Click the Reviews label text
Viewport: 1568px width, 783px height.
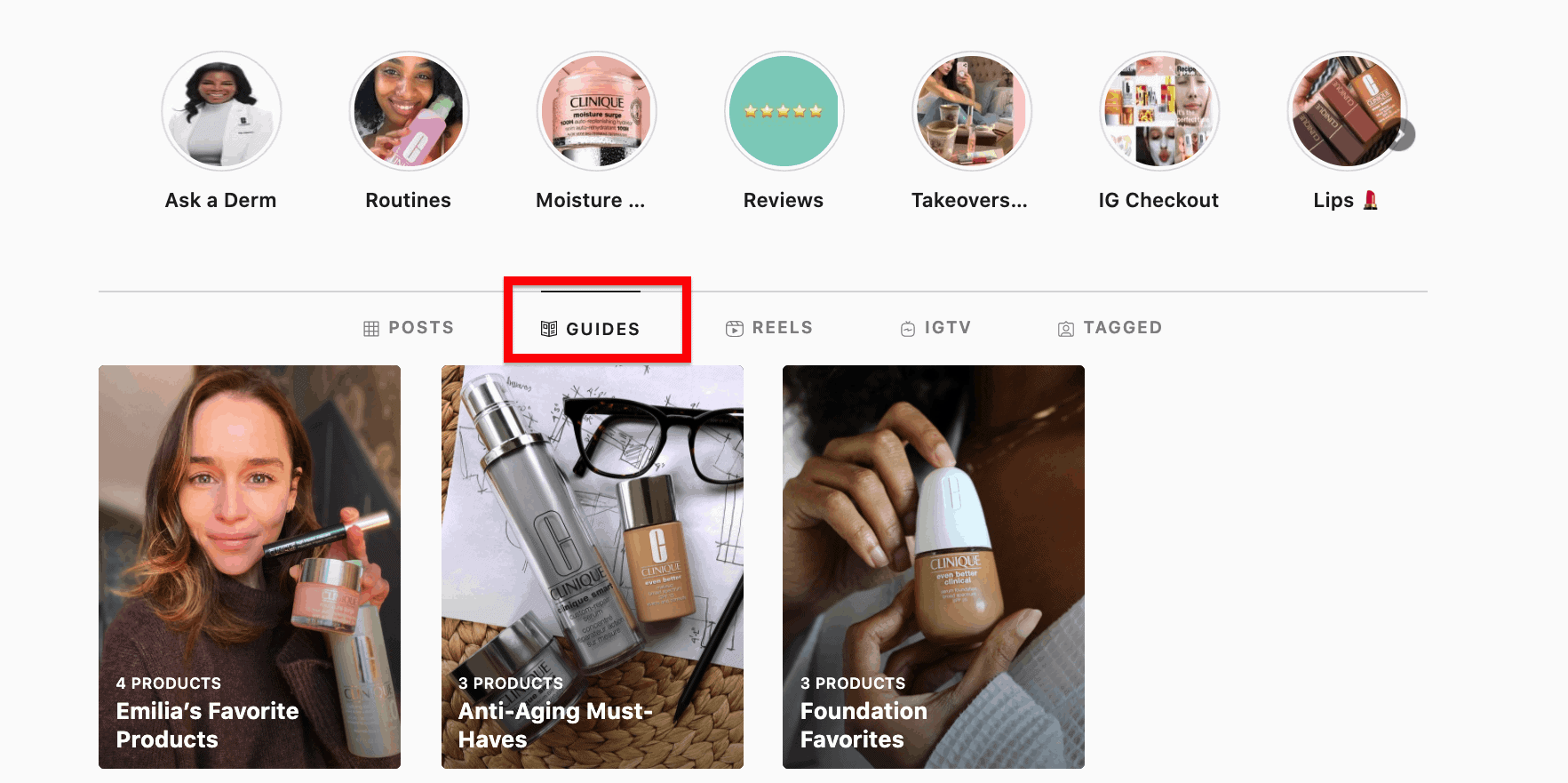point(784,201)
